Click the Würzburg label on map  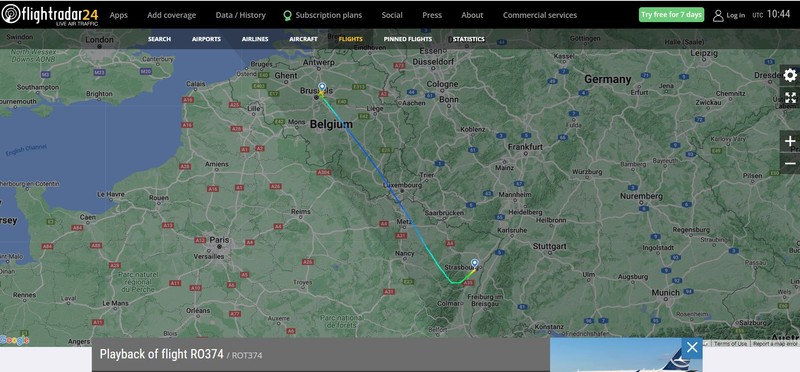[587, 172]
